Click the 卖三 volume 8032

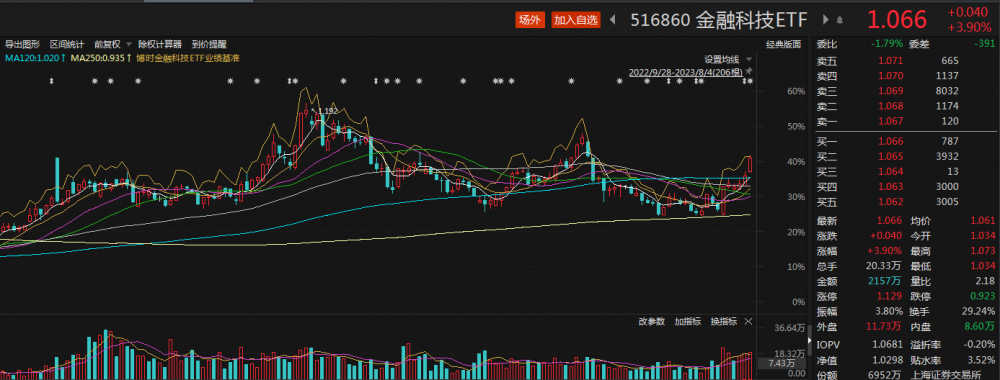pyautogui.click(x=948, y=91)
